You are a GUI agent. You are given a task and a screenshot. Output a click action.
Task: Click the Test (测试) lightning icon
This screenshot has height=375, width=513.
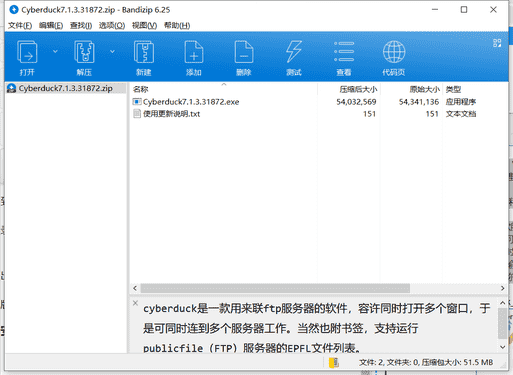click(294, 52)
